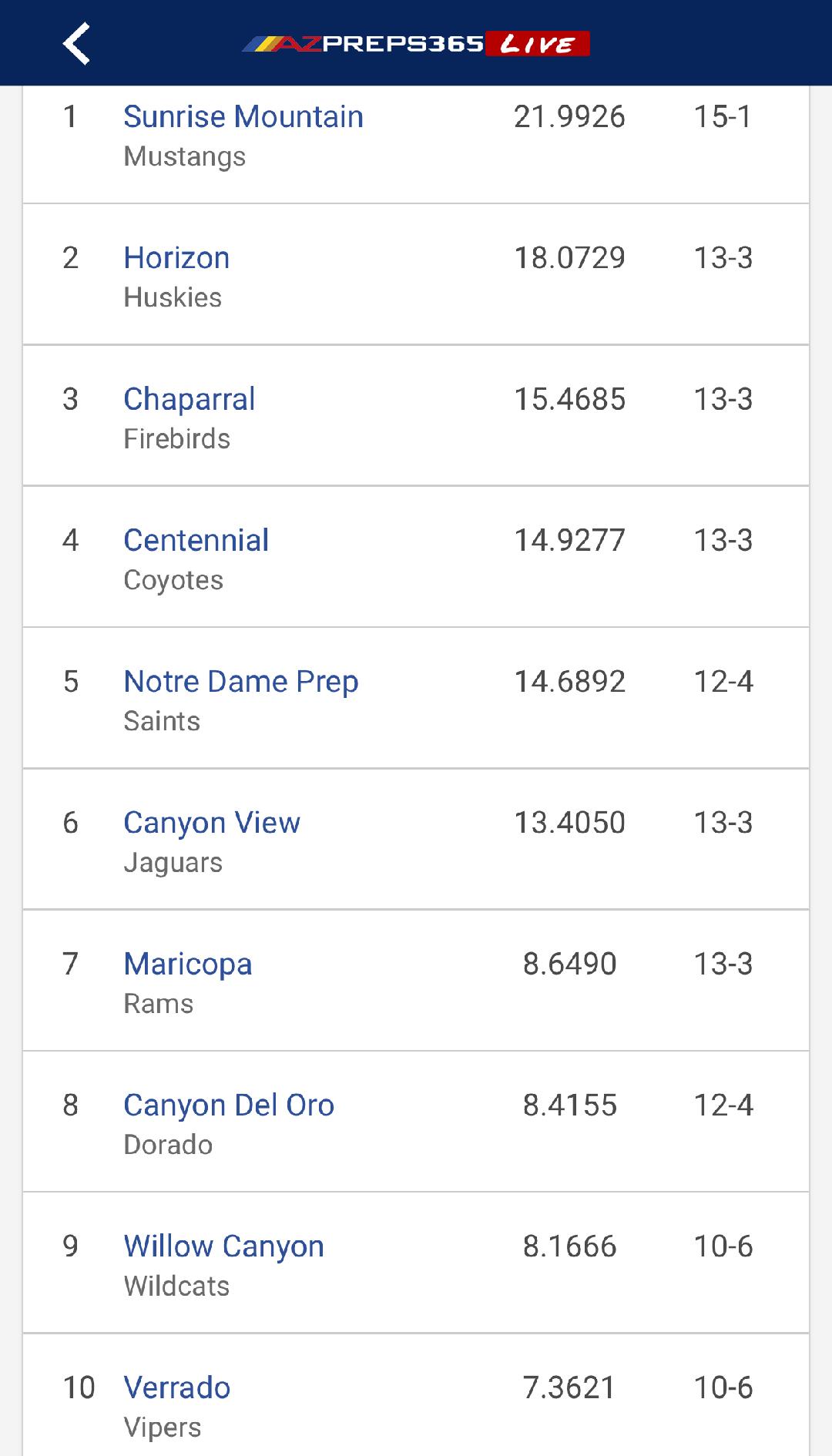The height and width of the screenshot is (1456, 832).
Task: Tap Maricopa's 8.6490 rating value
Action: coord(569,964)
